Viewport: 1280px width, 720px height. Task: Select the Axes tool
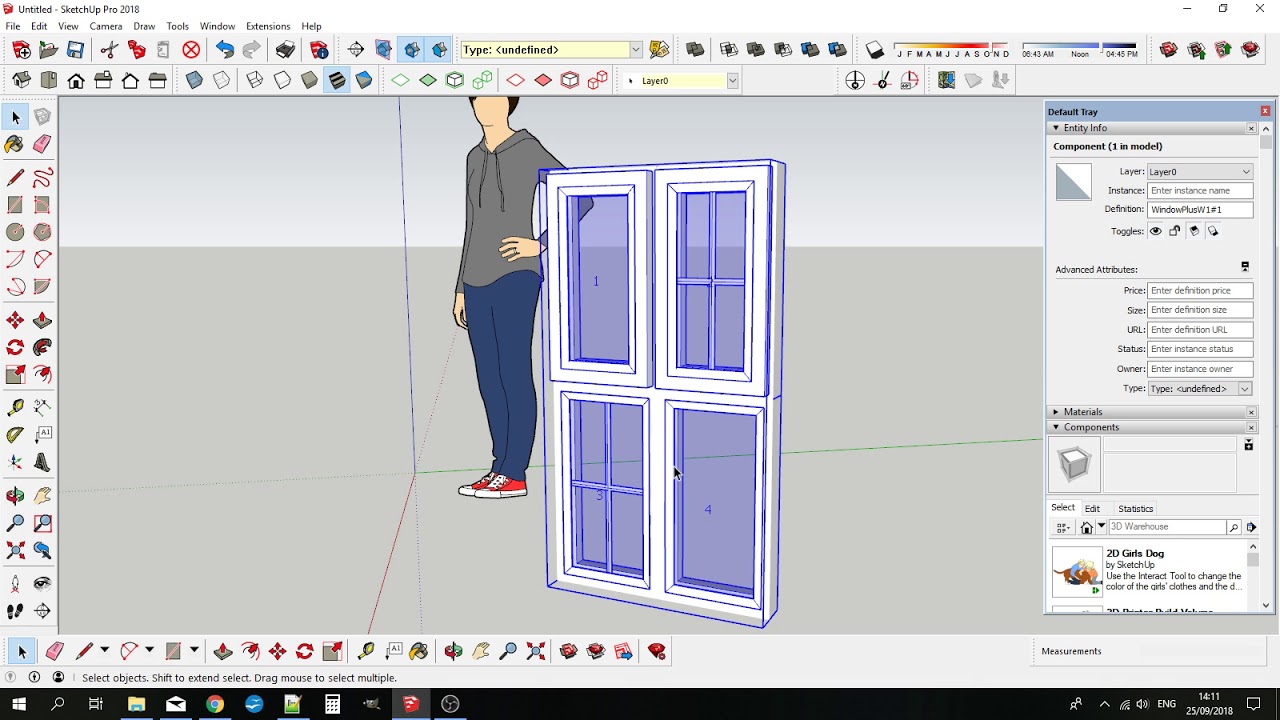(15, 462)
